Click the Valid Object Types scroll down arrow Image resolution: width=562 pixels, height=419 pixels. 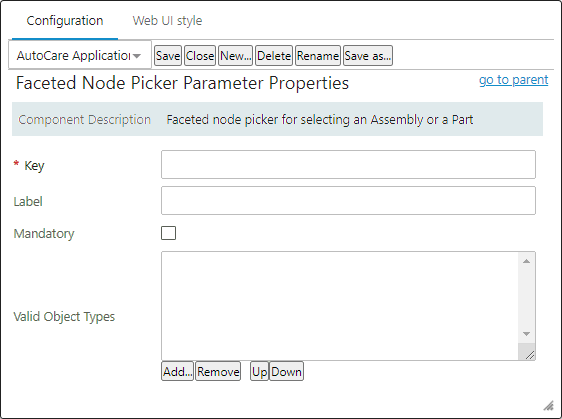click(x=527, y=334)
